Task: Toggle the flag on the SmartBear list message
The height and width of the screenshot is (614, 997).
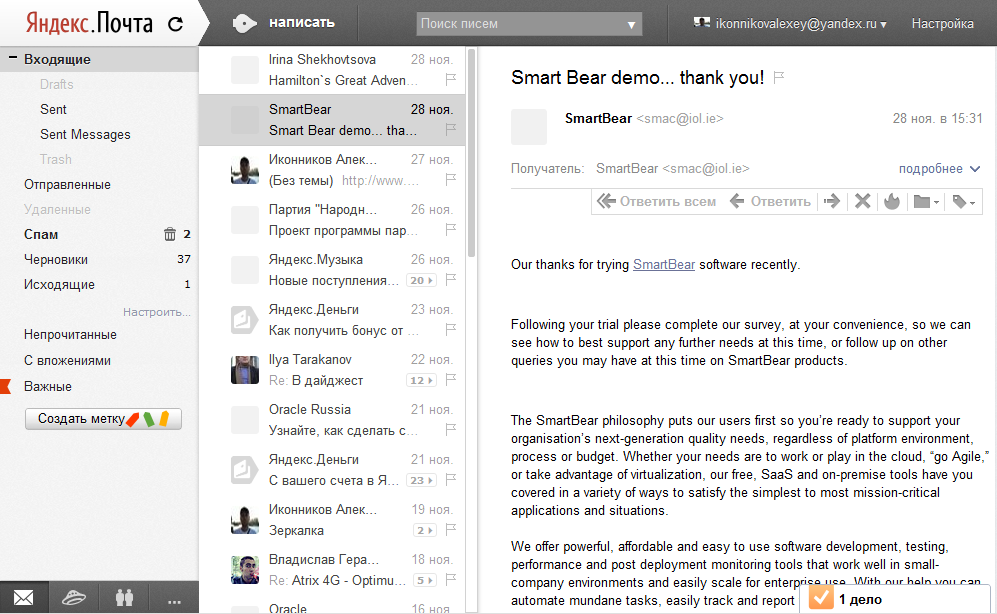Action: point(451,130)
